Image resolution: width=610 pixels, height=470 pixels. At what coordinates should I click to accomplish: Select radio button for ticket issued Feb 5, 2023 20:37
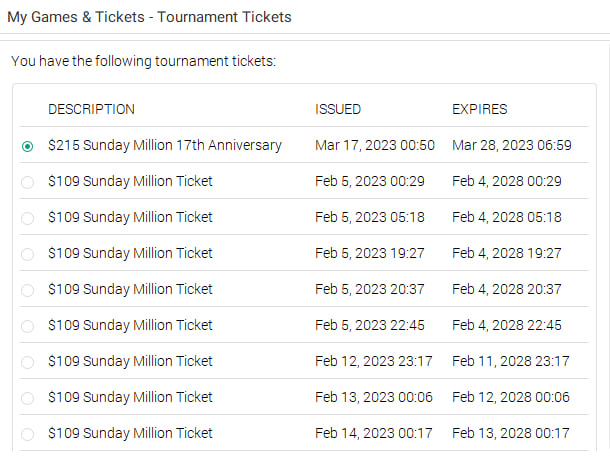coord(27,290)
